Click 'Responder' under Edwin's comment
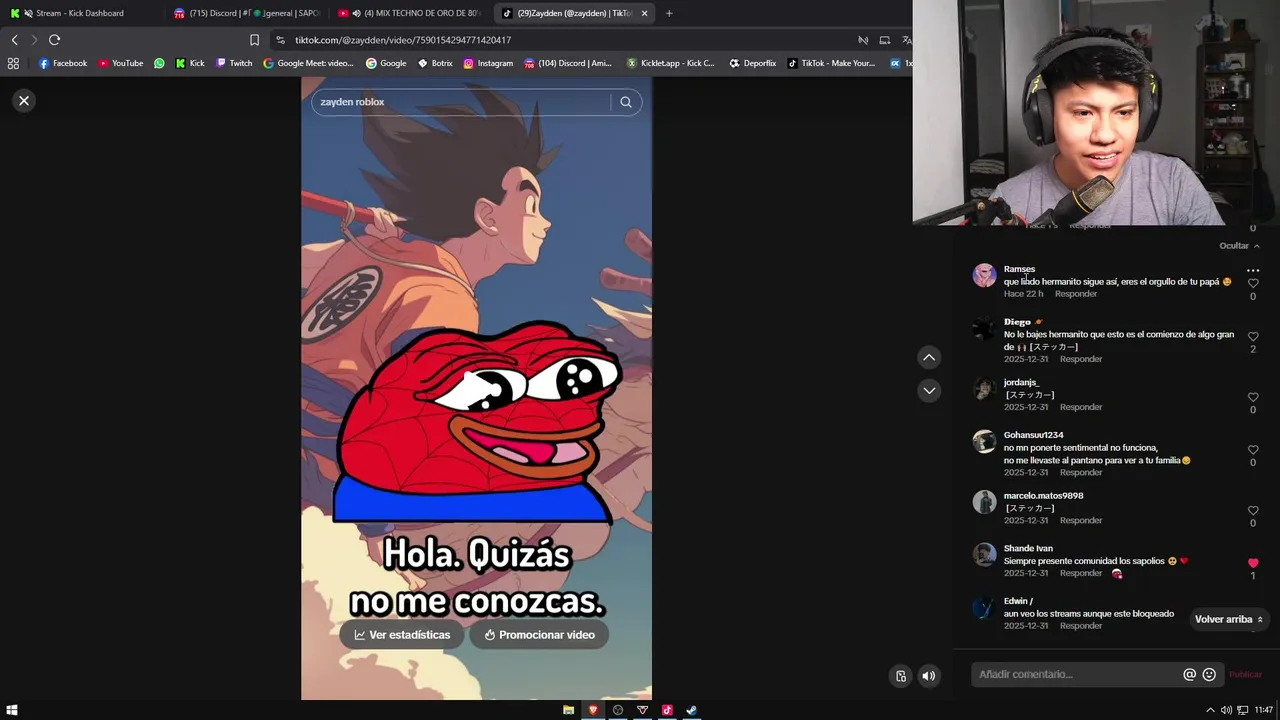Viewport: 1280px width, 720px height. 1081,626
